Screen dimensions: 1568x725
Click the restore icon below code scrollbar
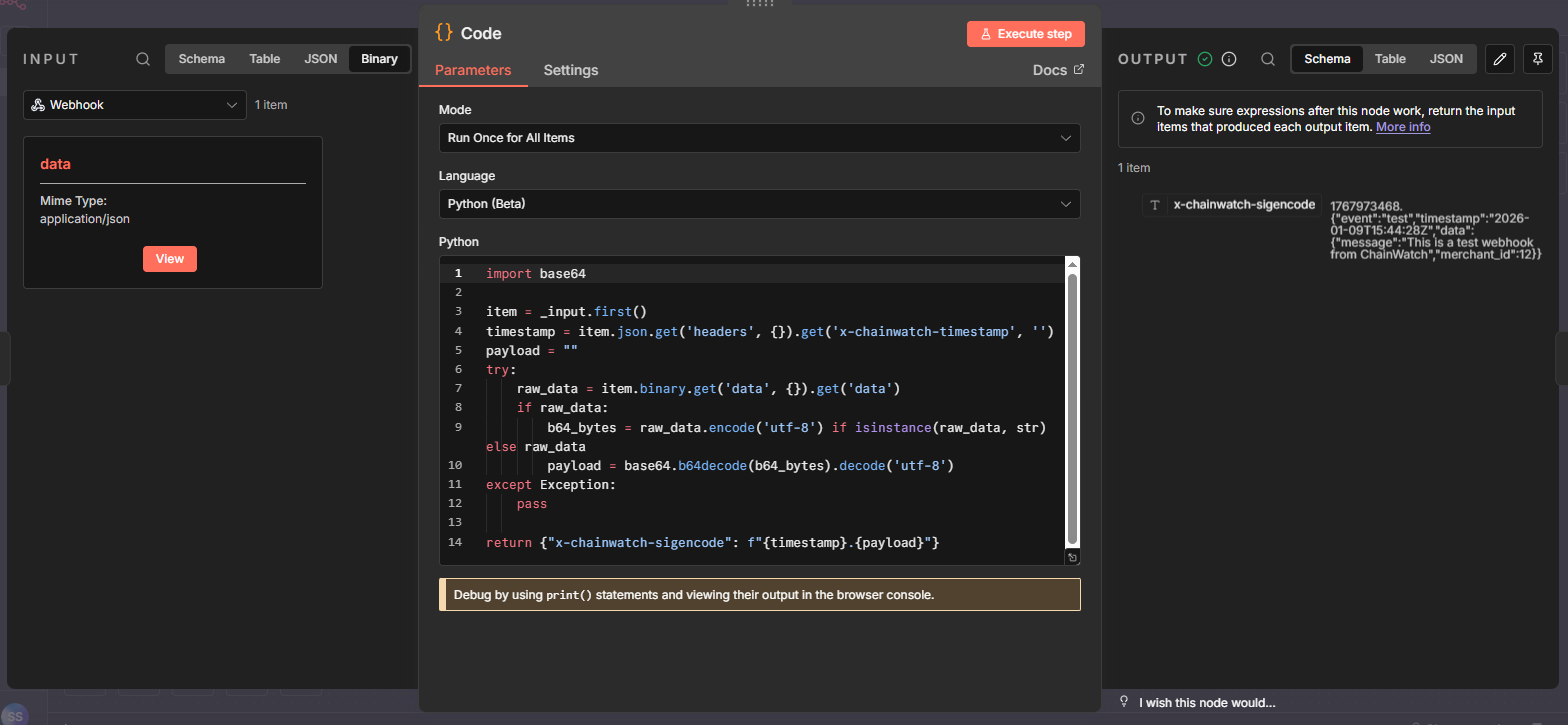1072,557
